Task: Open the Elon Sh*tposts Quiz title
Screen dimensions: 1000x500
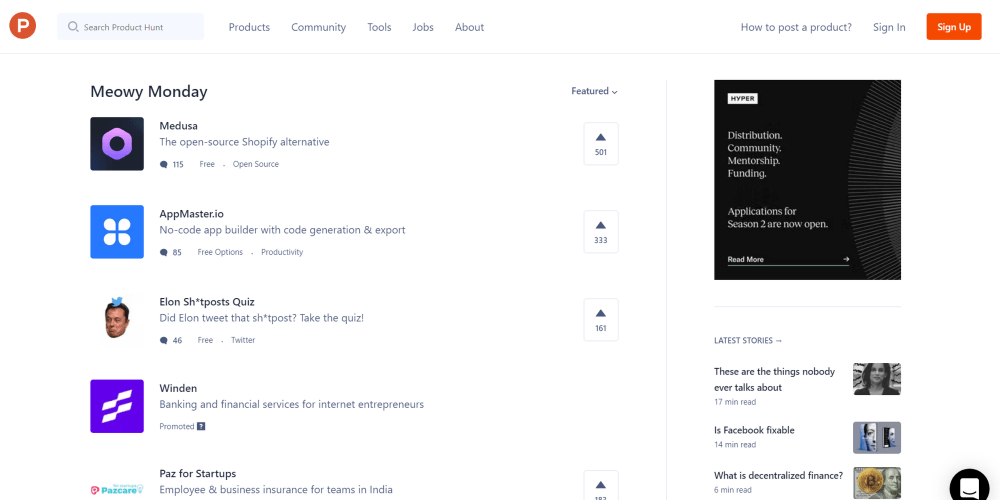Action: point(207,302)
